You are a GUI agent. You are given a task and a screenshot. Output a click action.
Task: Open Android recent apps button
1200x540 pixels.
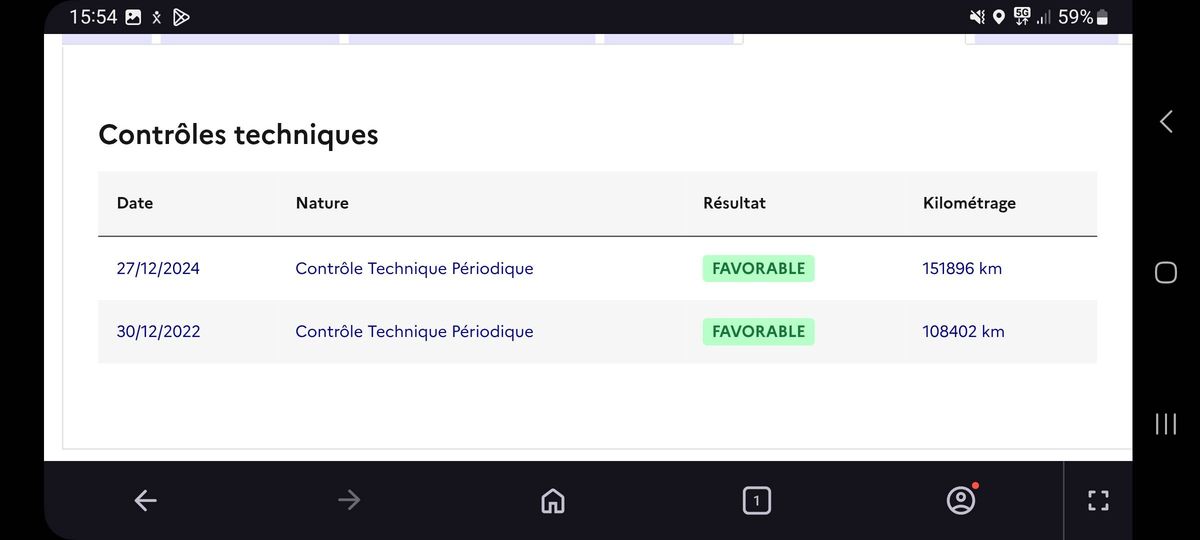(x=1166, y=423)
